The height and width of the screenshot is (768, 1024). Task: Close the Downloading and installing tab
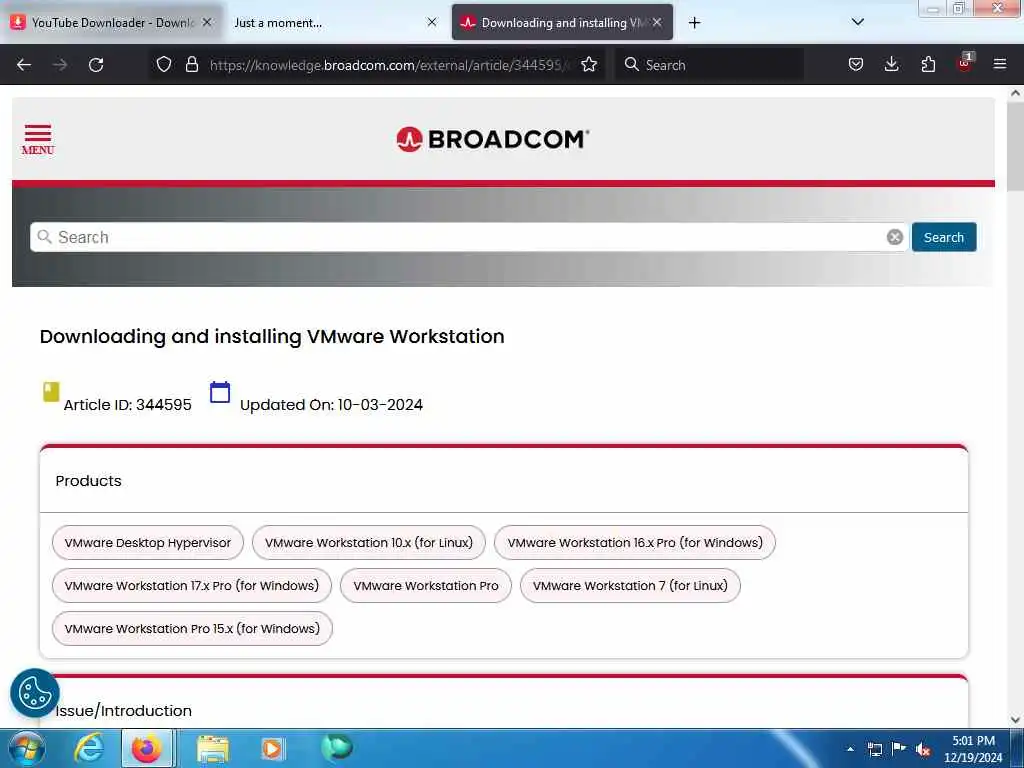pos(657,22)
